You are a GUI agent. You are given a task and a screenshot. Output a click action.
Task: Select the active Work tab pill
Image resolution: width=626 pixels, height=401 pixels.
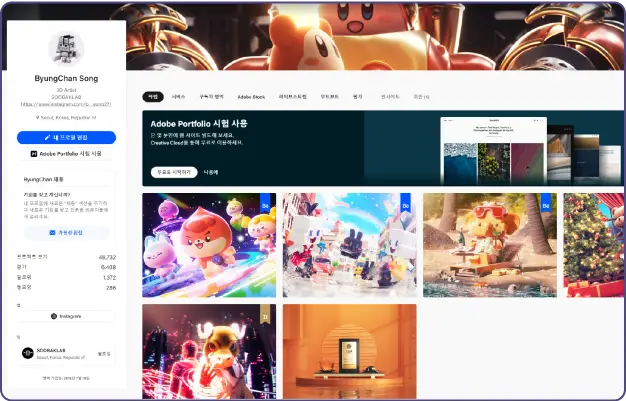[x=153, y=97]
